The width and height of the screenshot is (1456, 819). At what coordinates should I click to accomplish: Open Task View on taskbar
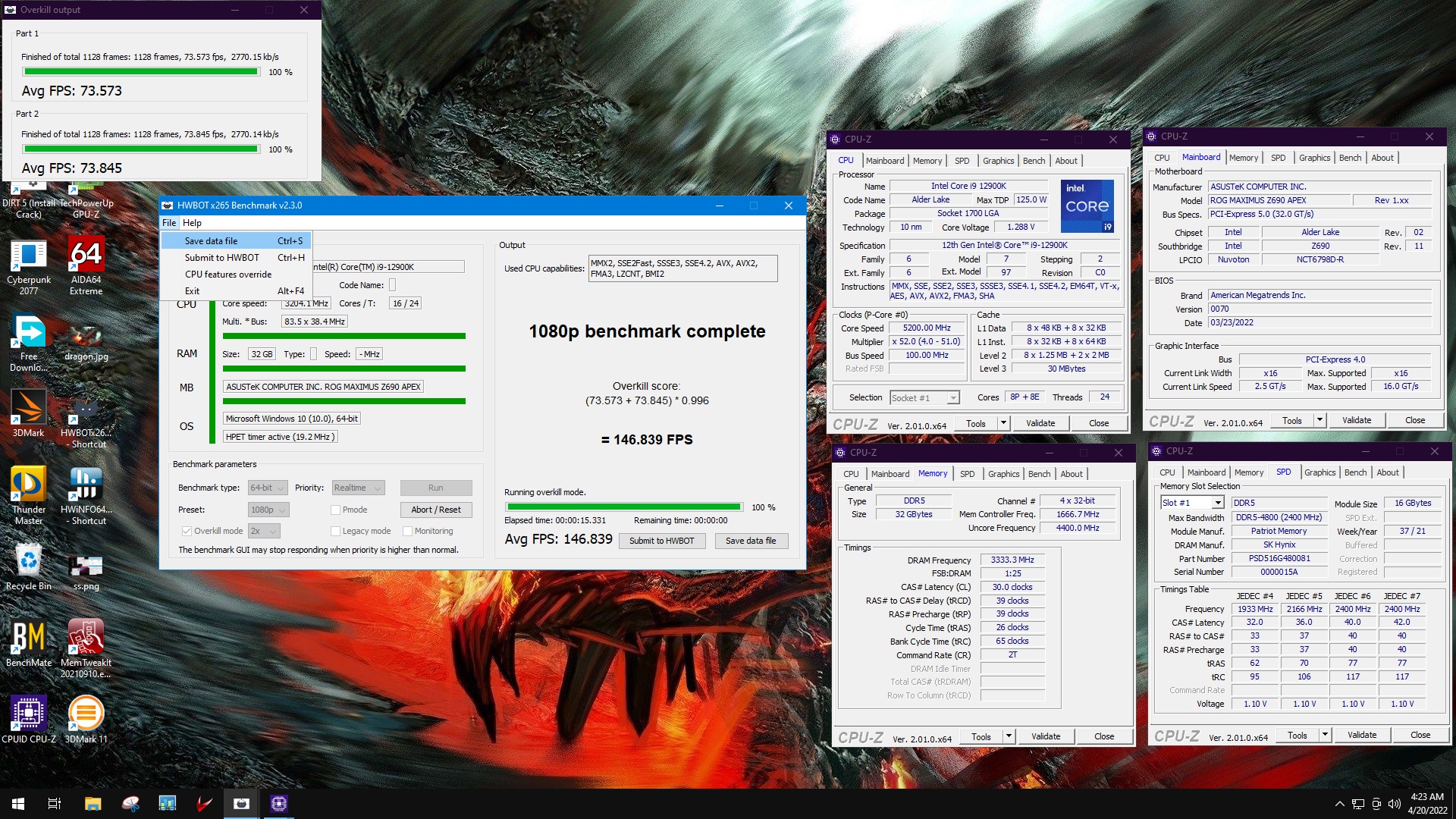[55, 804]
